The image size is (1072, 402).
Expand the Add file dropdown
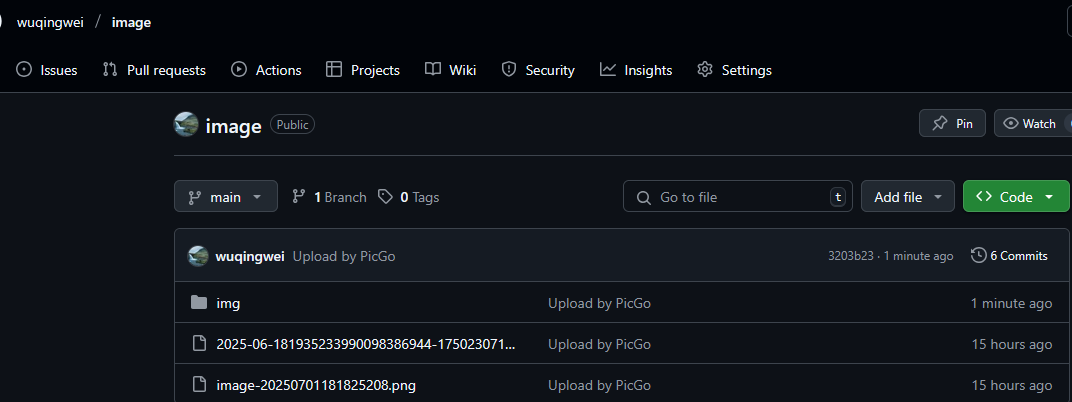(907, 196)
